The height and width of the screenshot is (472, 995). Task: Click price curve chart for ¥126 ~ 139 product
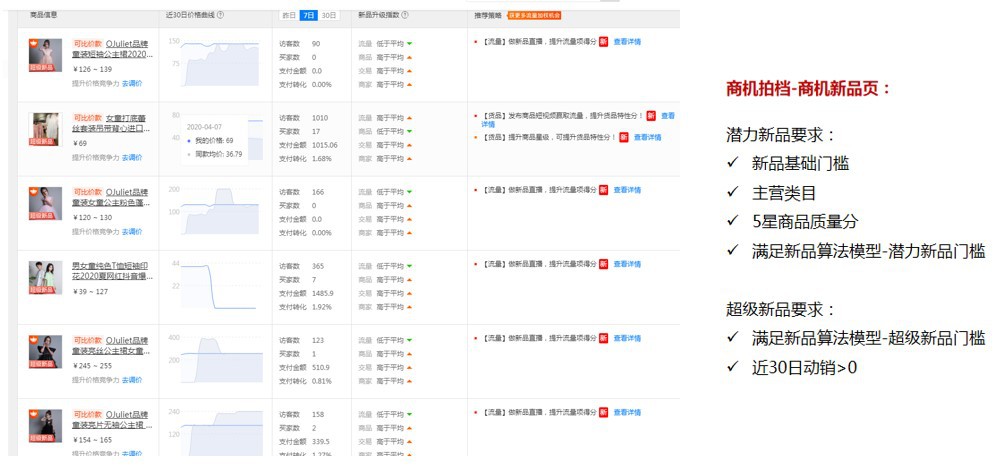coord(215,62)
